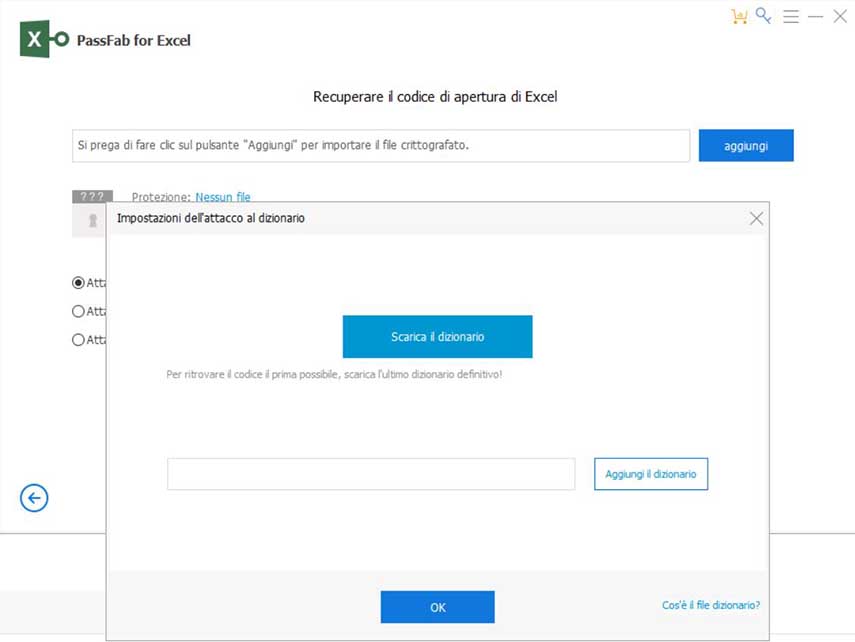Choose the third attack radio option
The height and width of the screenshot is (642, 855).
point(78,340)
